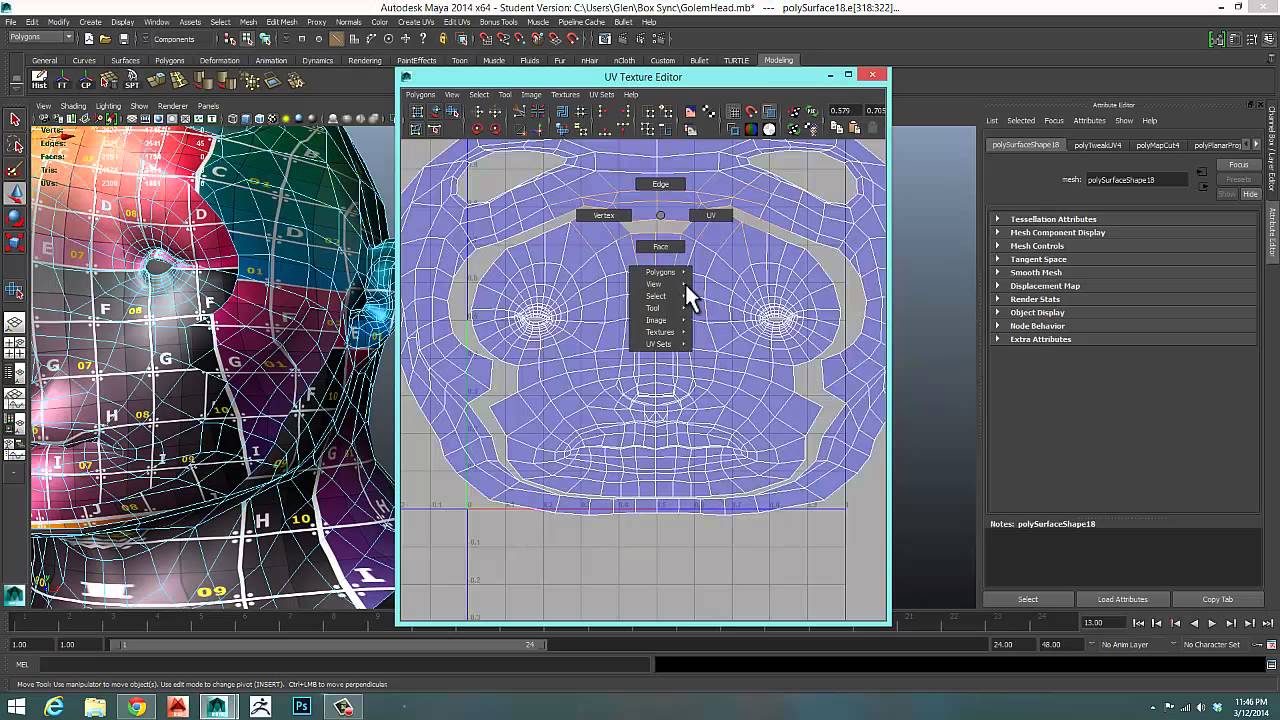1280x720 pixels.
Task: Choose UV in the marking menu
Action: click(711, 215)
